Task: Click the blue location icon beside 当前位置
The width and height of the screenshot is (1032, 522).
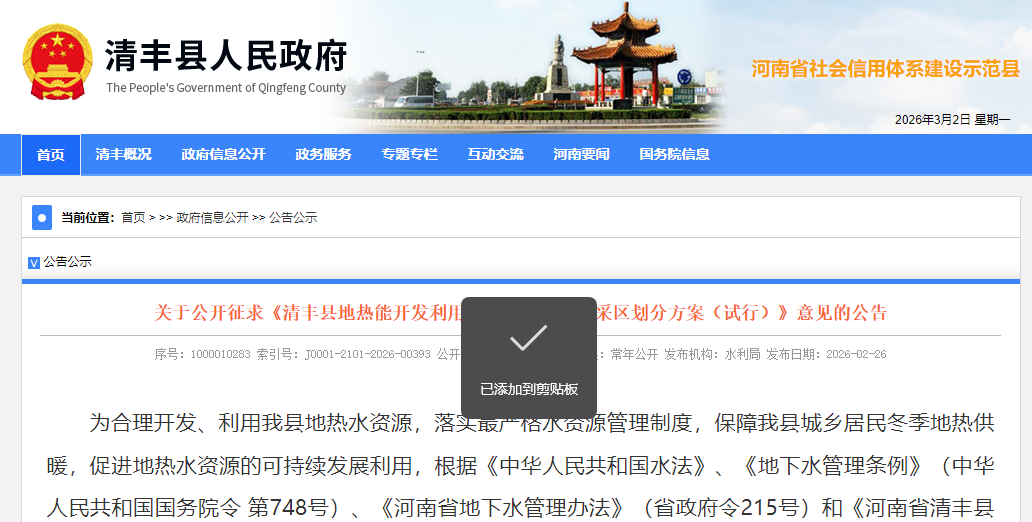Action: click(x=42, y=217)
